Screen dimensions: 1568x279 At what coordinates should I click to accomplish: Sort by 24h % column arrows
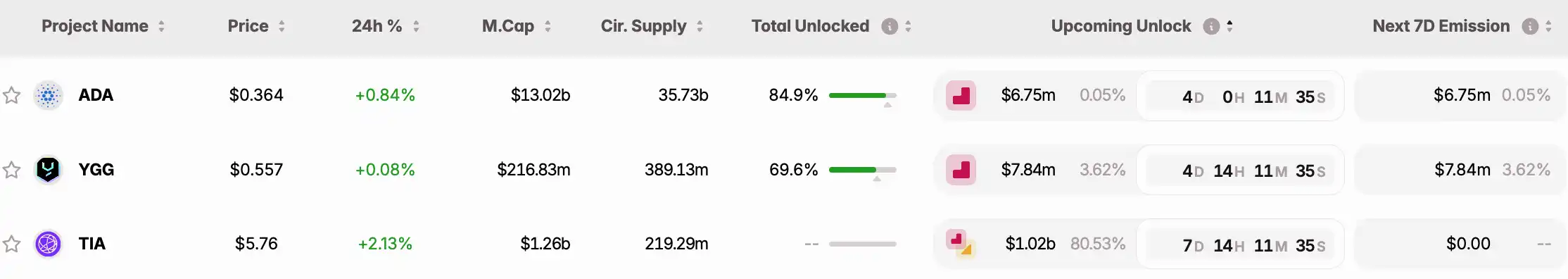[x=416, y=26]
